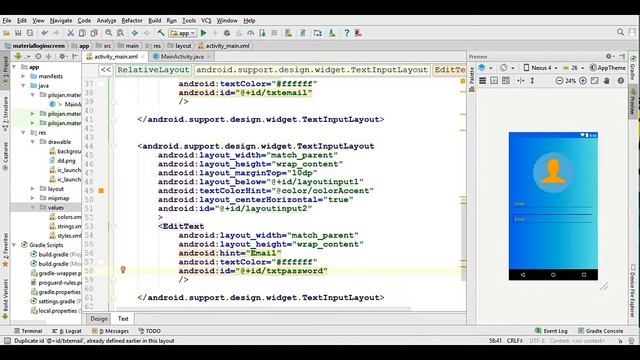Click the Project Structure icon in the toolbar
This screenshot has width=640, height=360.
pos(318,33)
